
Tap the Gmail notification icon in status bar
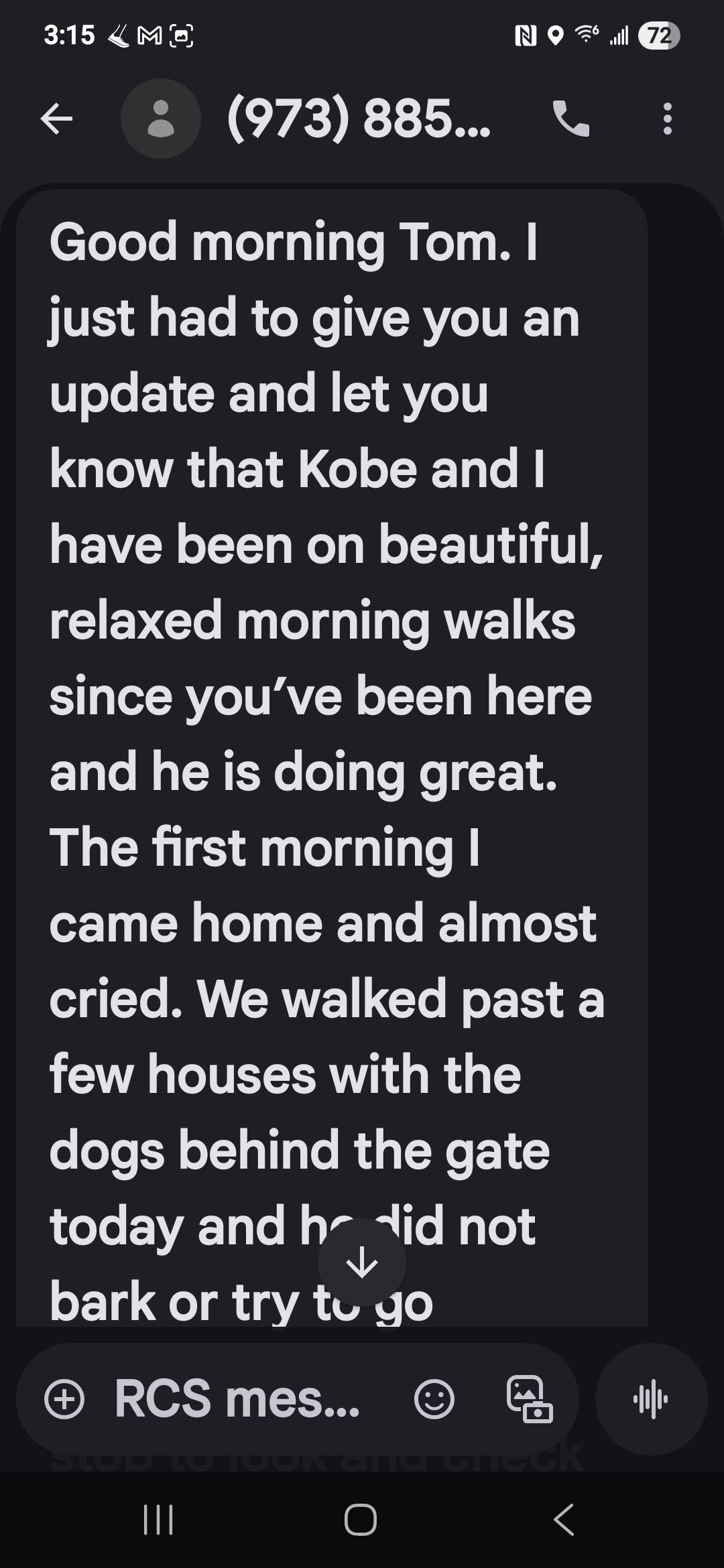[x=149, y=36]
